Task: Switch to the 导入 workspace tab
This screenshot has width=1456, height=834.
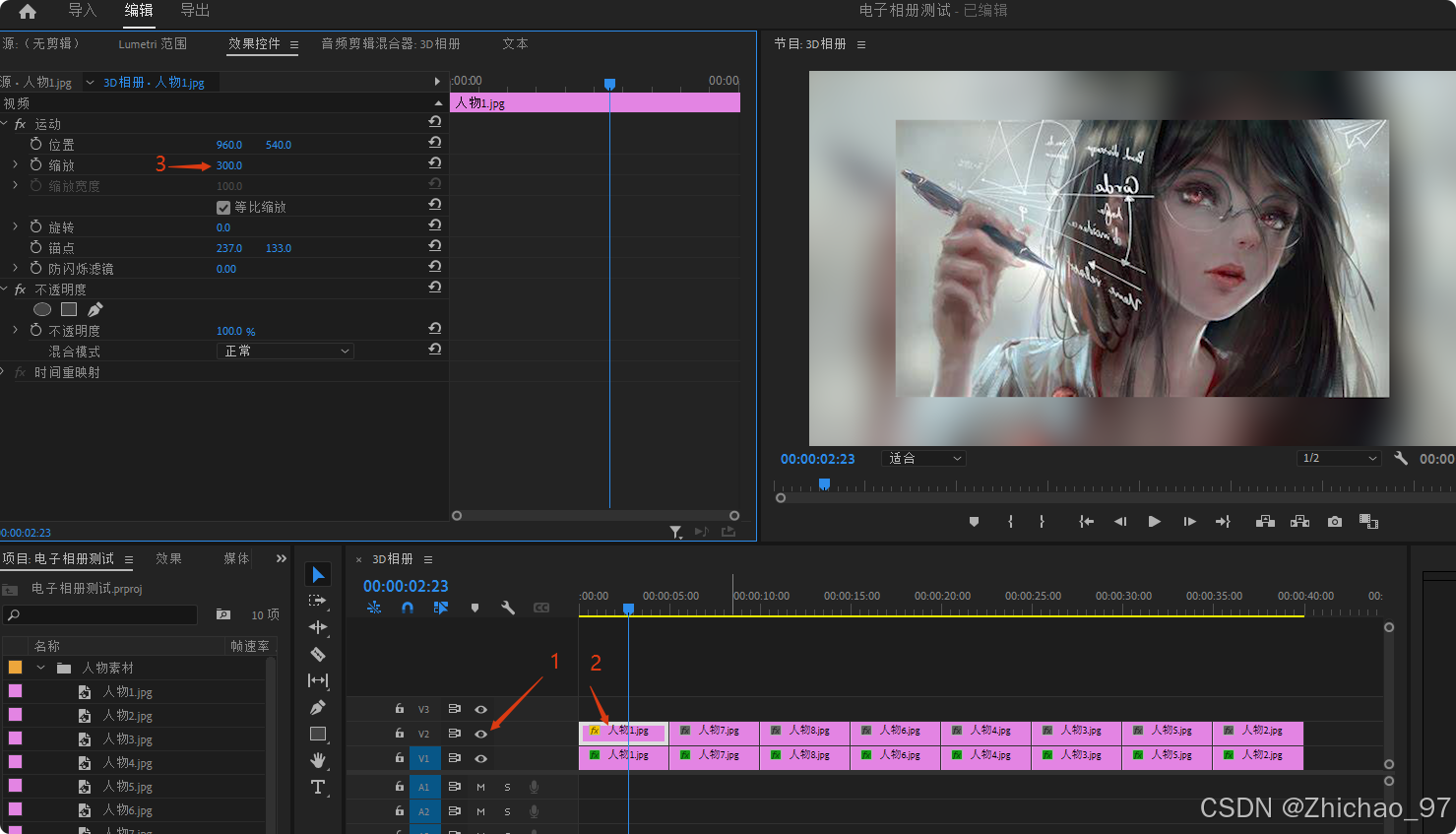Action: [83, 10]
